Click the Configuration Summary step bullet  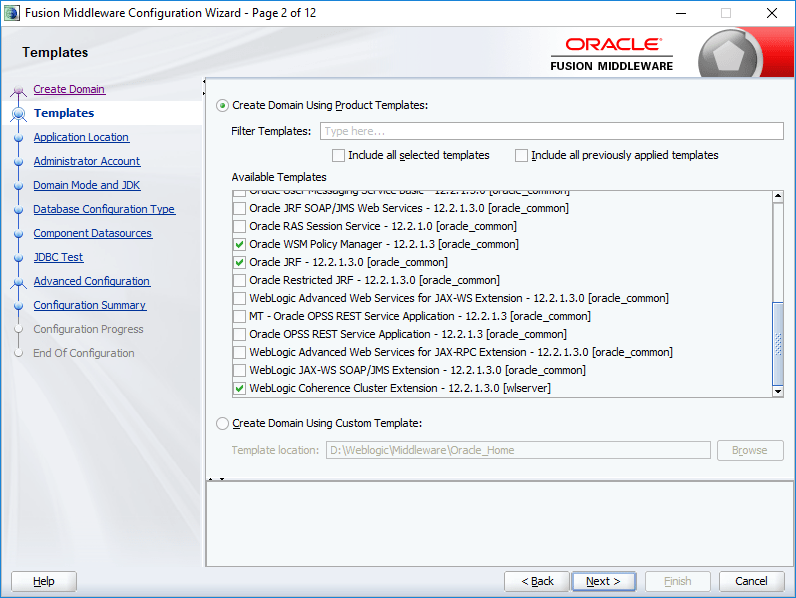coord(19,306)
